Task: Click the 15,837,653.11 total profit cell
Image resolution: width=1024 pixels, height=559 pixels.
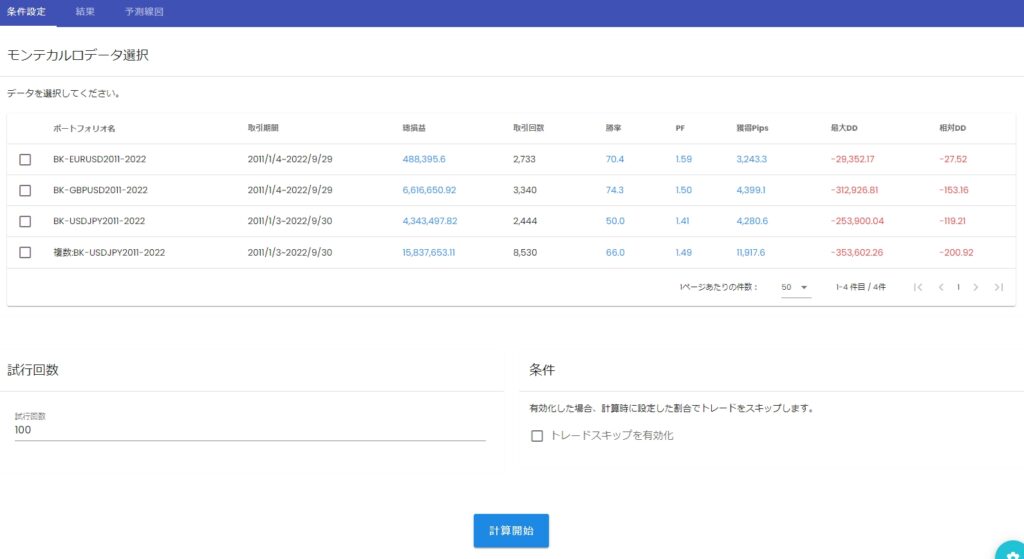Action: coord(428,253)
